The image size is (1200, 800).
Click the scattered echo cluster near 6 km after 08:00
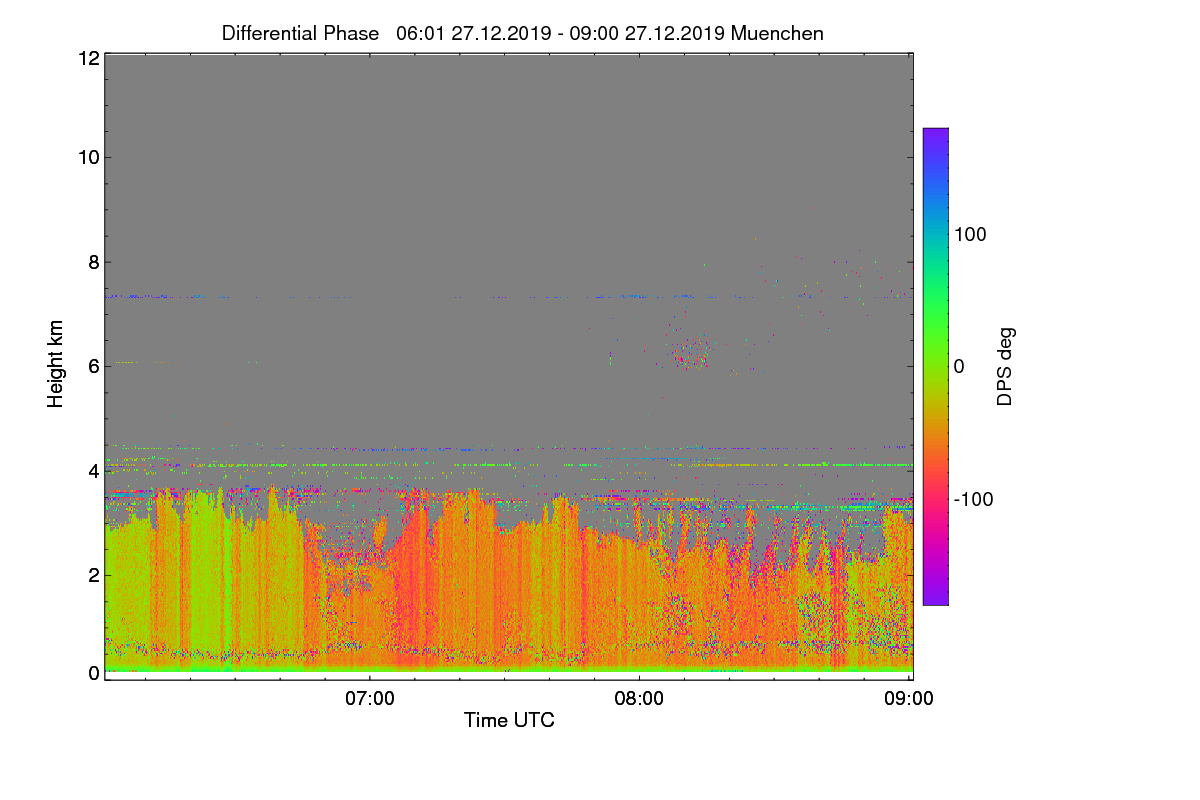tap(692, 350)
